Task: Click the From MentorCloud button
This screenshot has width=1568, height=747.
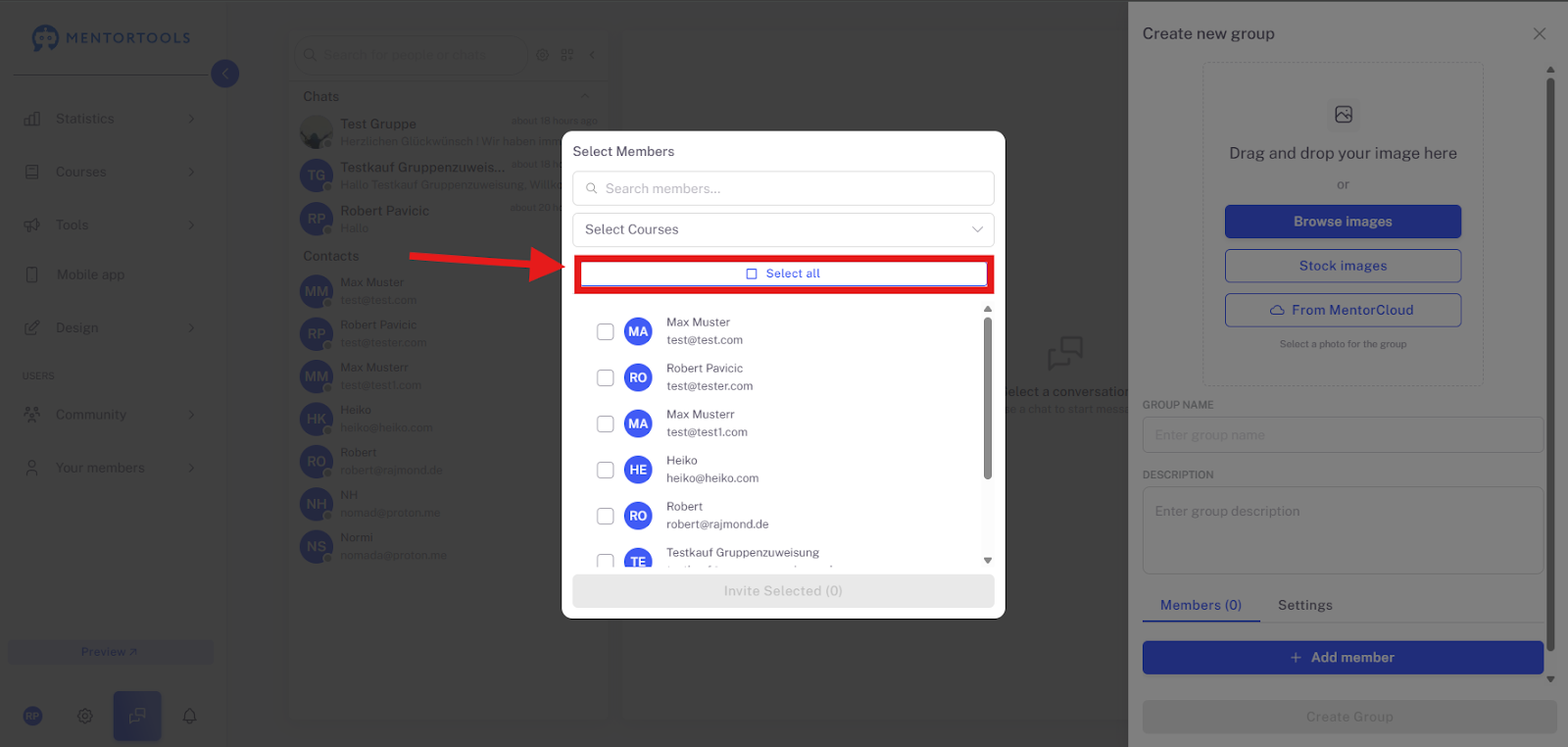Action: pyautogui.click(x=1343, y=310)
